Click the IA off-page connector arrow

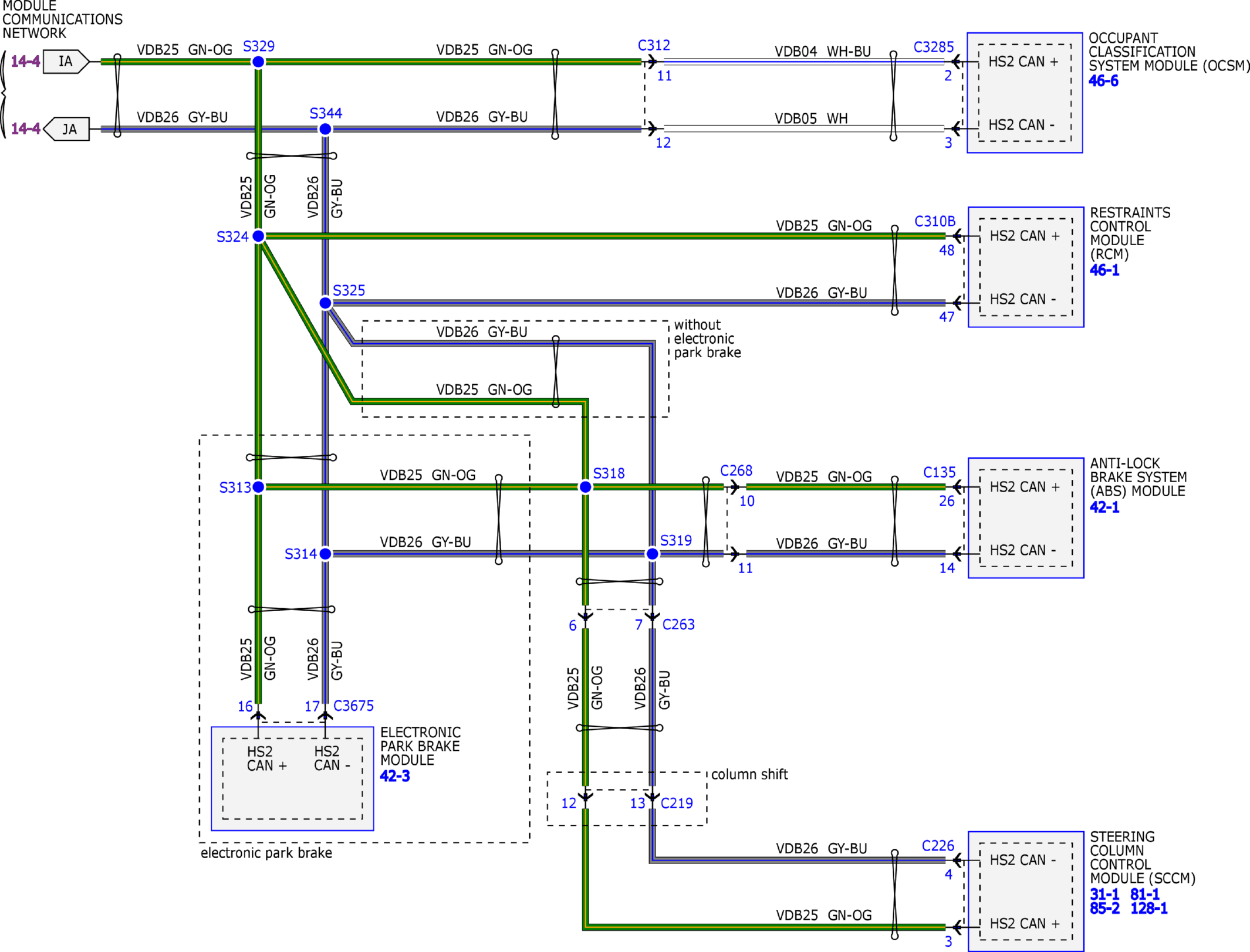coord(66,62)
